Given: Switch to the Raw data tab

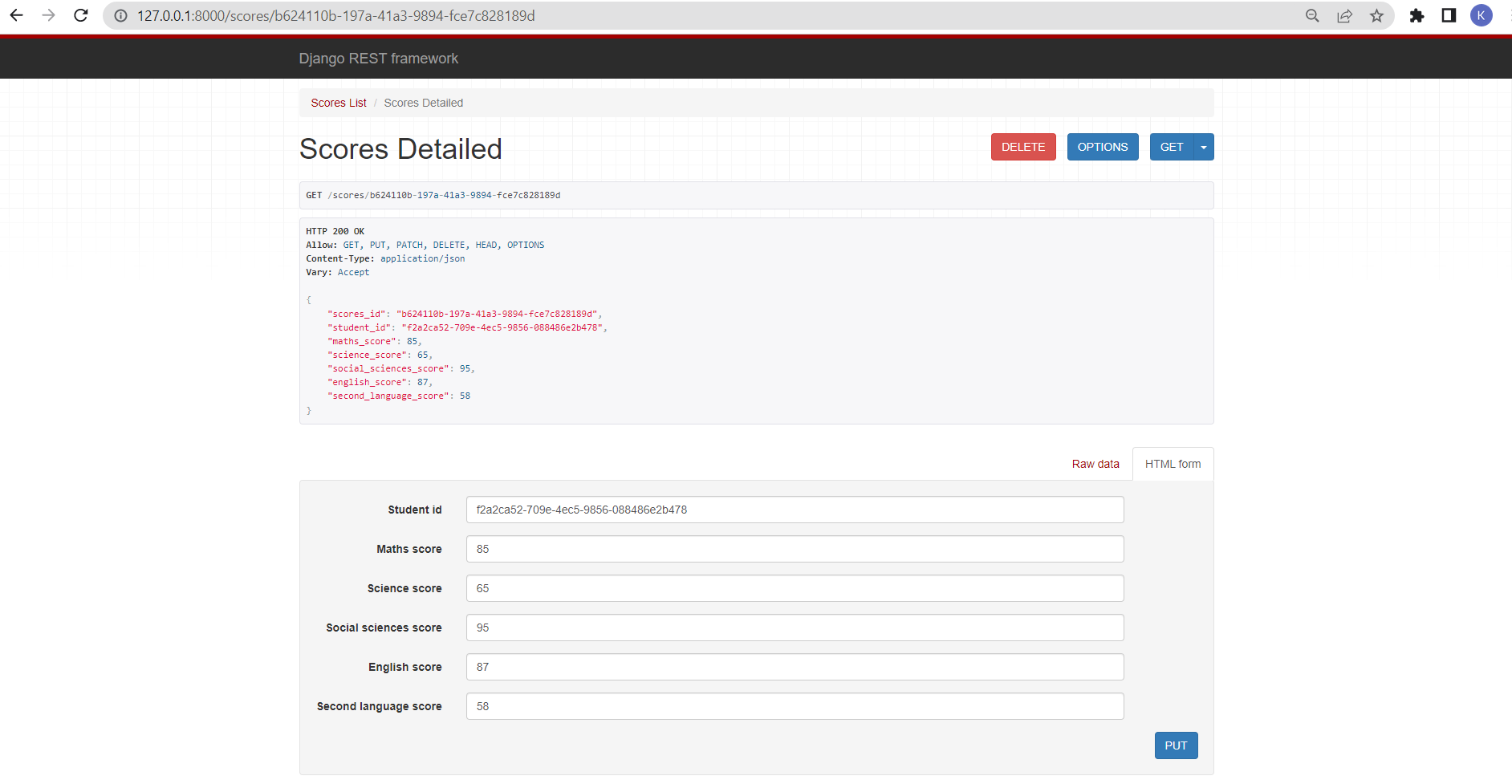Looking at the screenshot, I should coord(1095,464).
